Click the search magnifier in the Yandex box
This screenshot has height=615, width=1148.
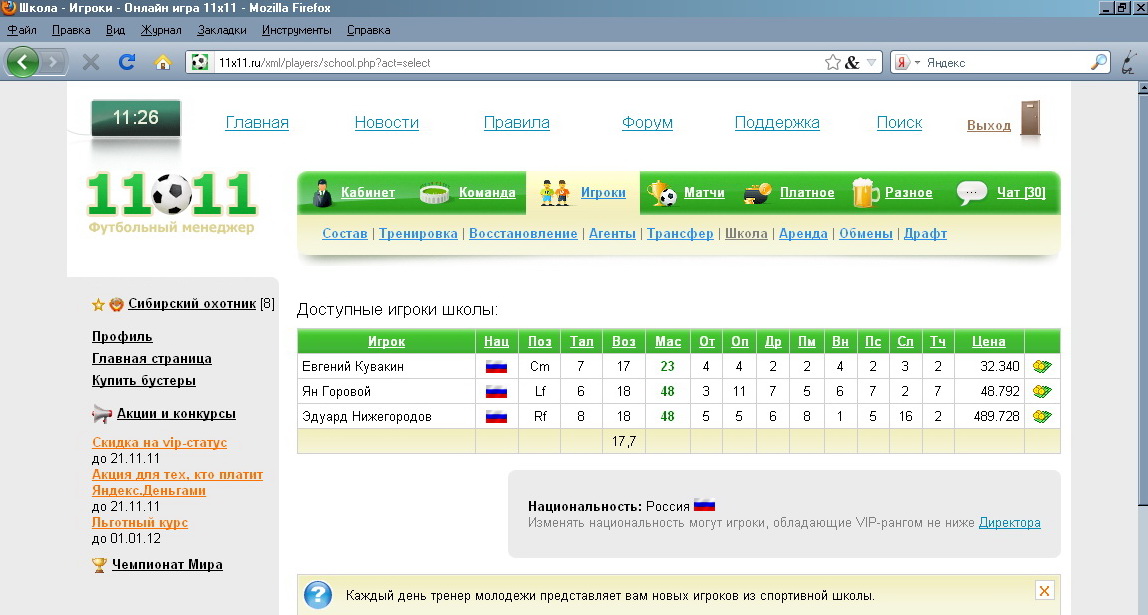click(1099, 62)
